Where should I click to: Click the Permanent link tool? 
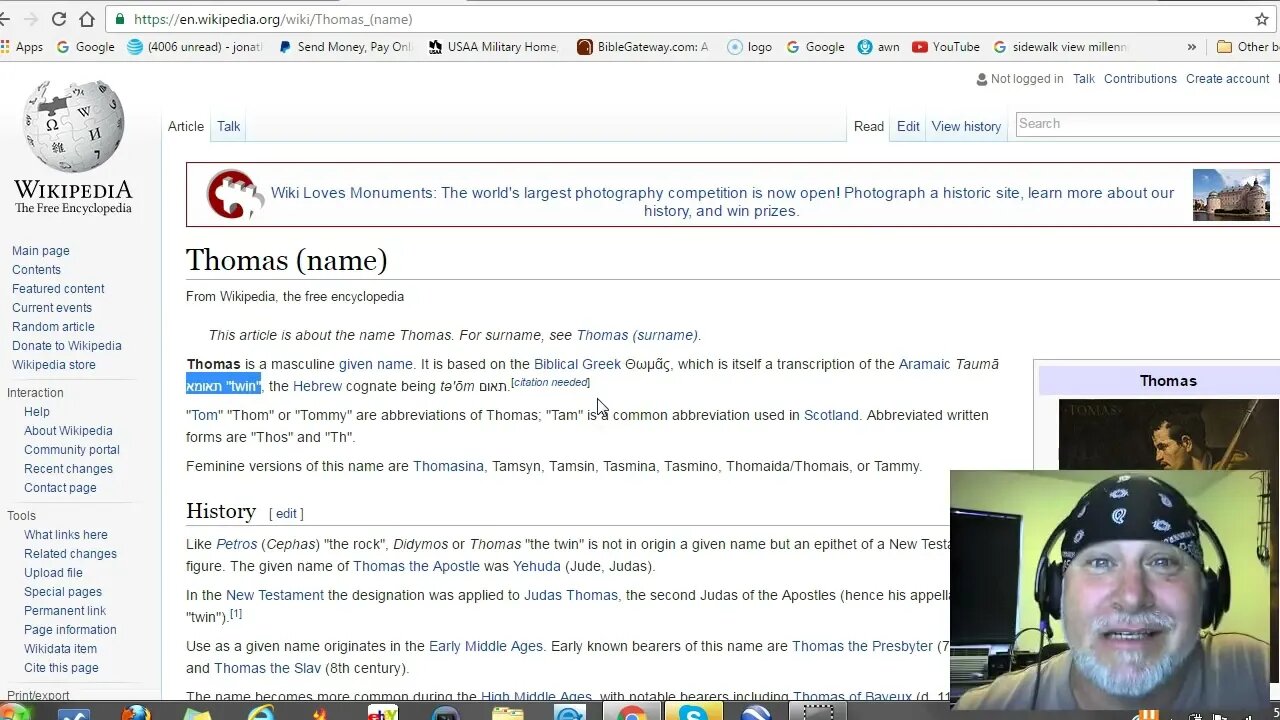65,611
